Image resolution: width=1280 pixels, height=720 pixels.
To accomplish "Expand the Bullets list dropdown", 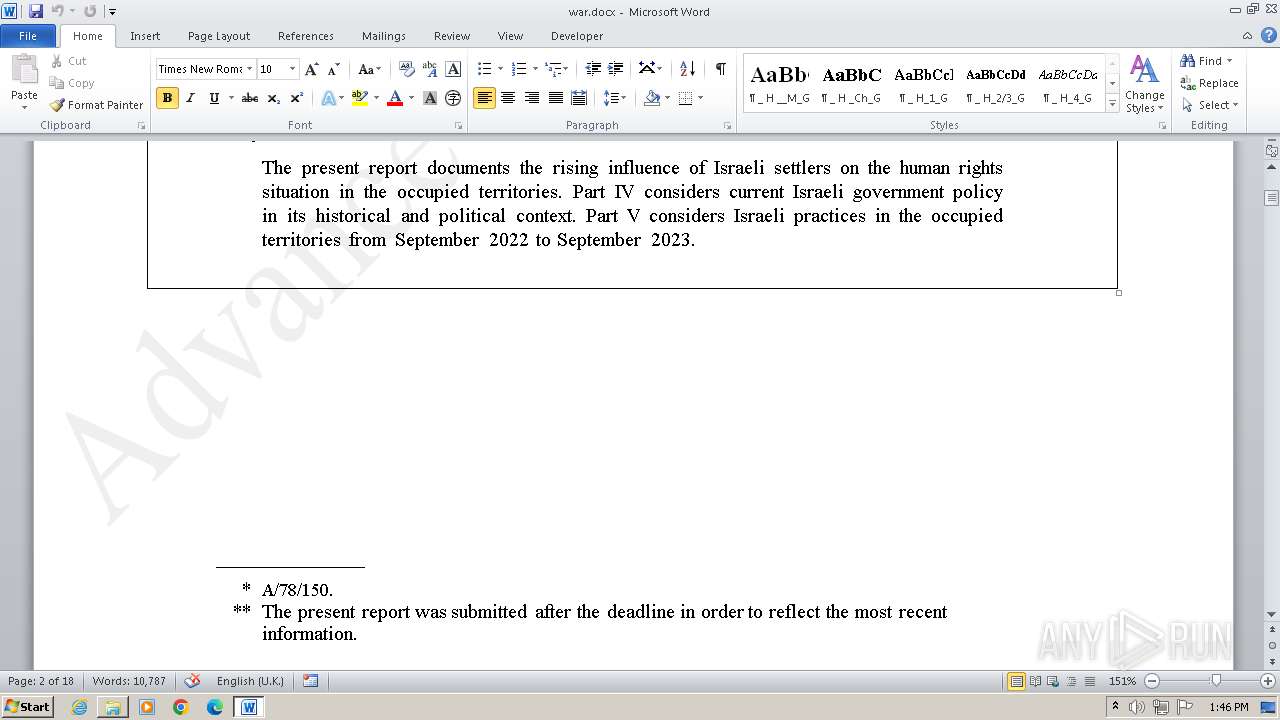I will pos(501,69).
